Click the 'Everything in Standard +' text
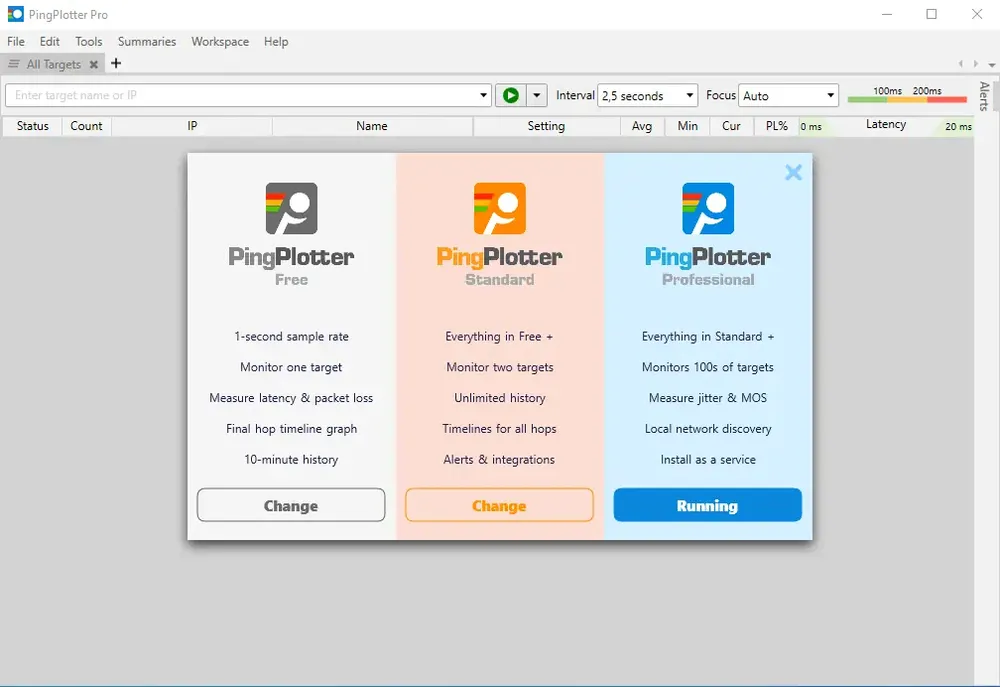The height and width of the screenshot is (687, 1000). tap(708, 337)
